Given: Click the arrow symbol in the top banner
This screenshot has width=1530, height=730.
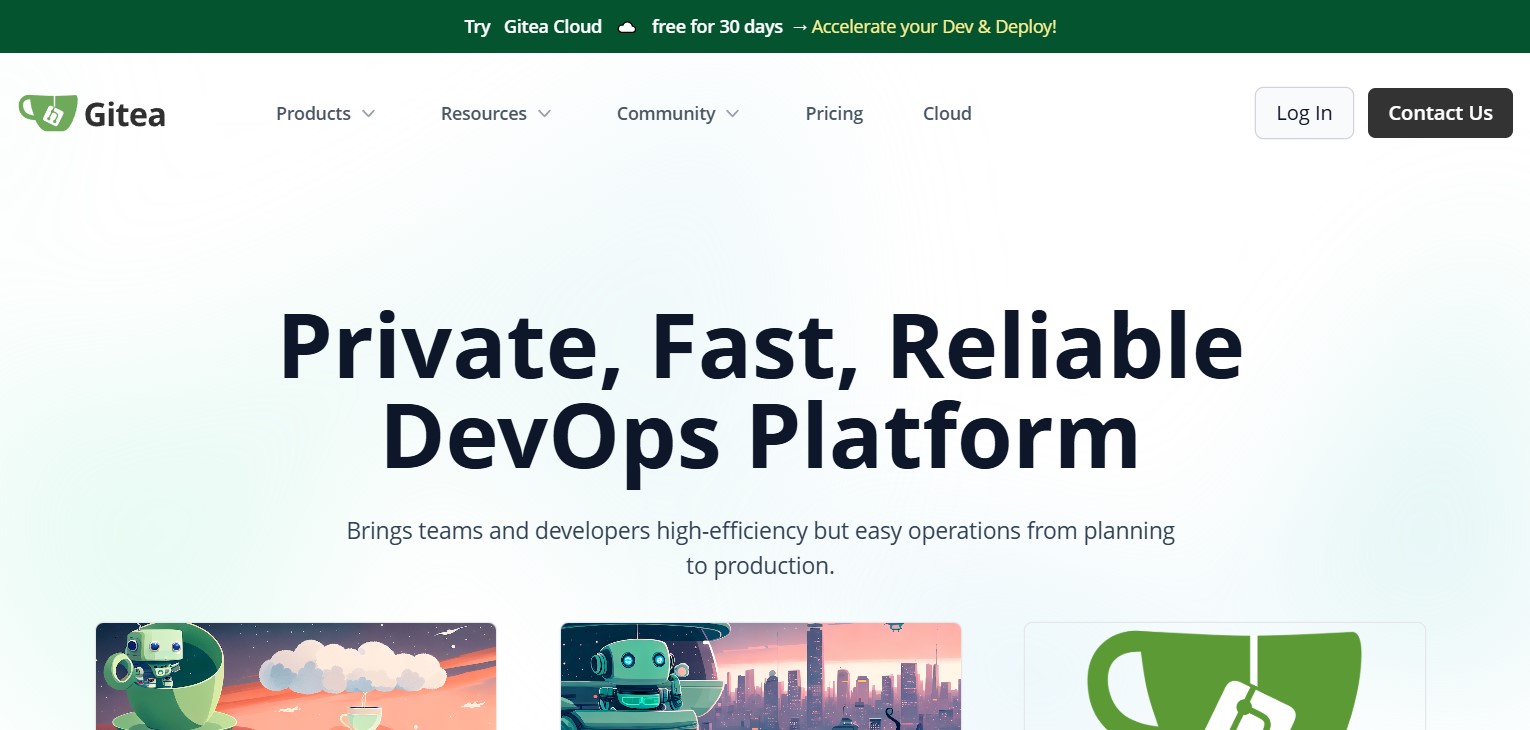Looking at the screenshot, I should pos(799,27).
